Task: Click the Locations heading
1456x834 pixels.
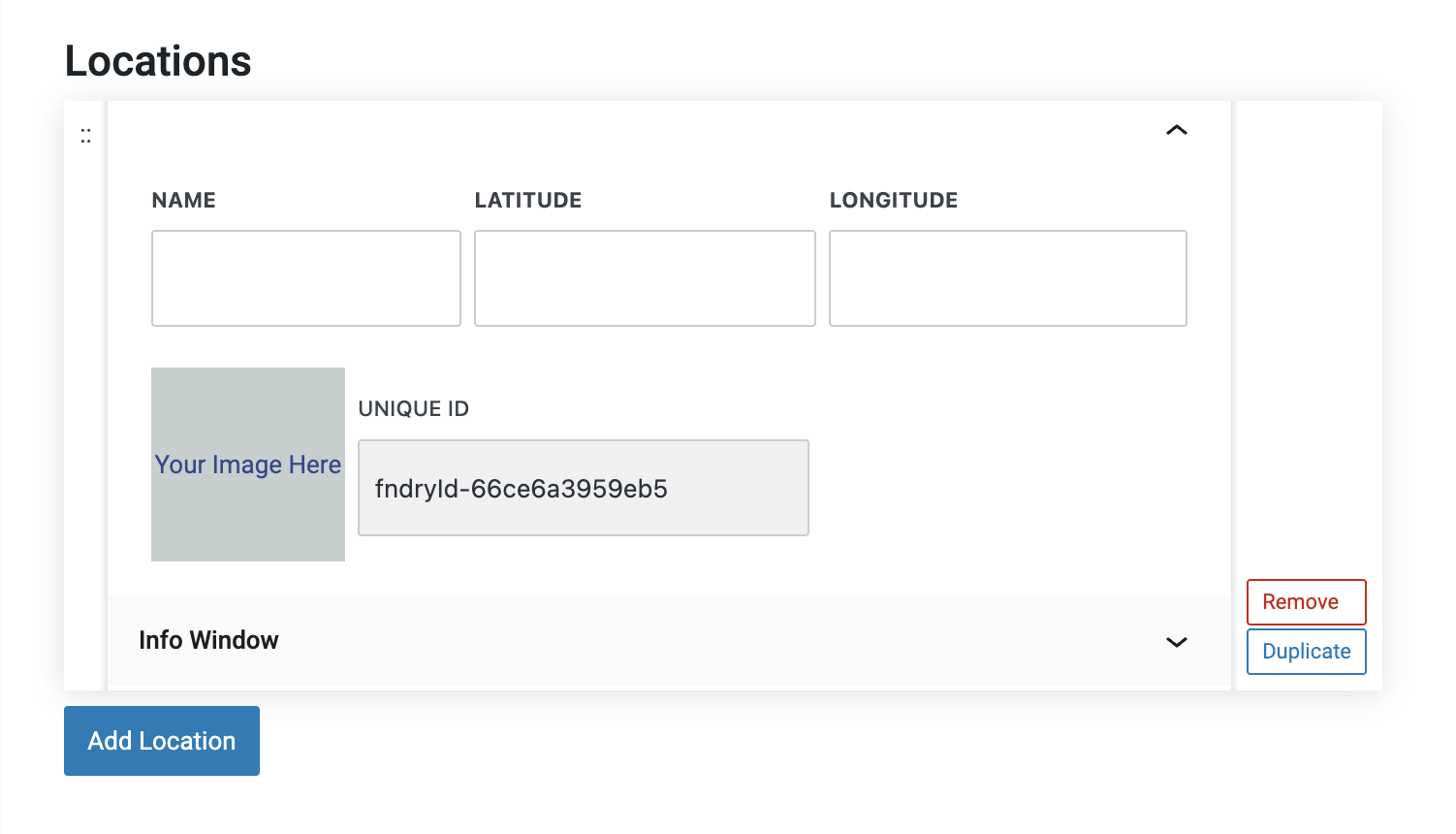Action: tap(158, 61)
